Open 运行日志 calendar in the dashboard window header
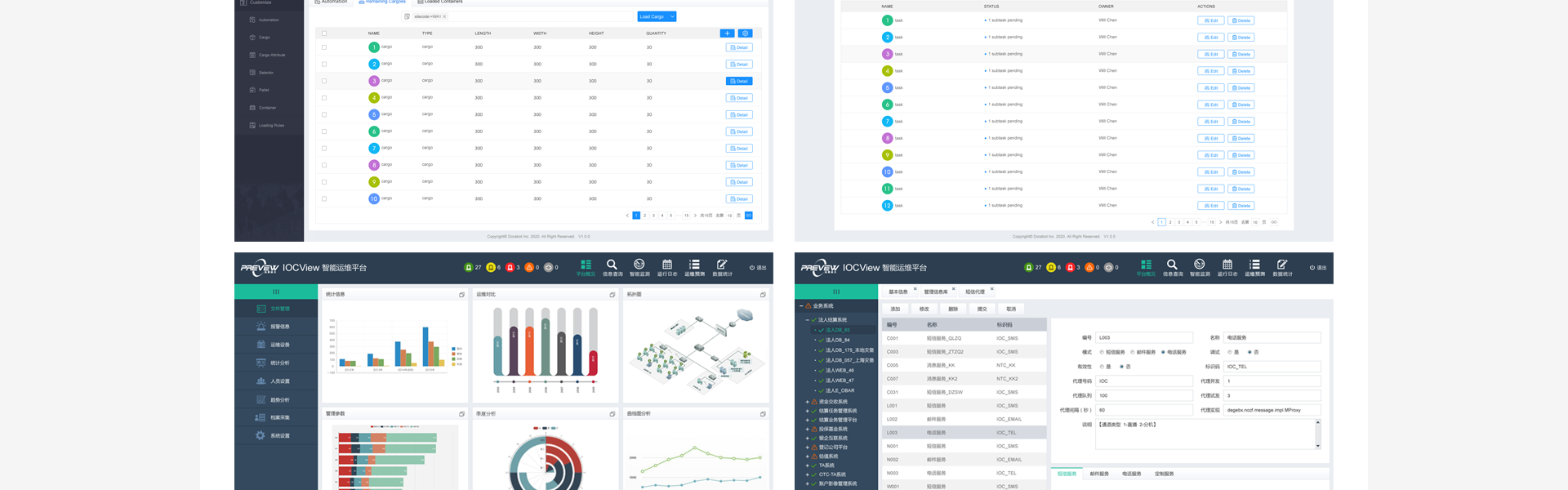 667,268
